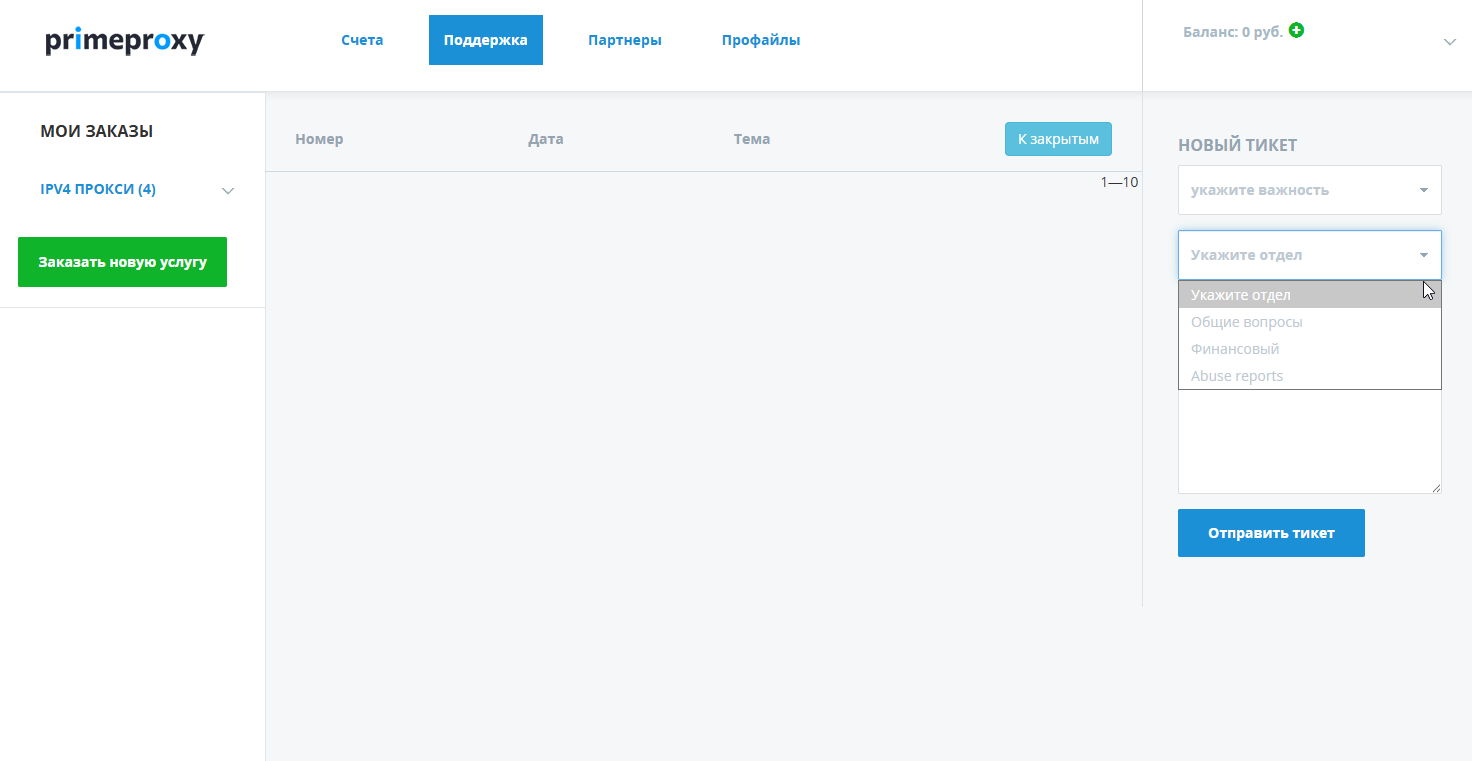Image resolution: width=1472 pixels, height=761 pixels.
Task: Expand the account menu chevron near balance
Action: [1450, 42]
